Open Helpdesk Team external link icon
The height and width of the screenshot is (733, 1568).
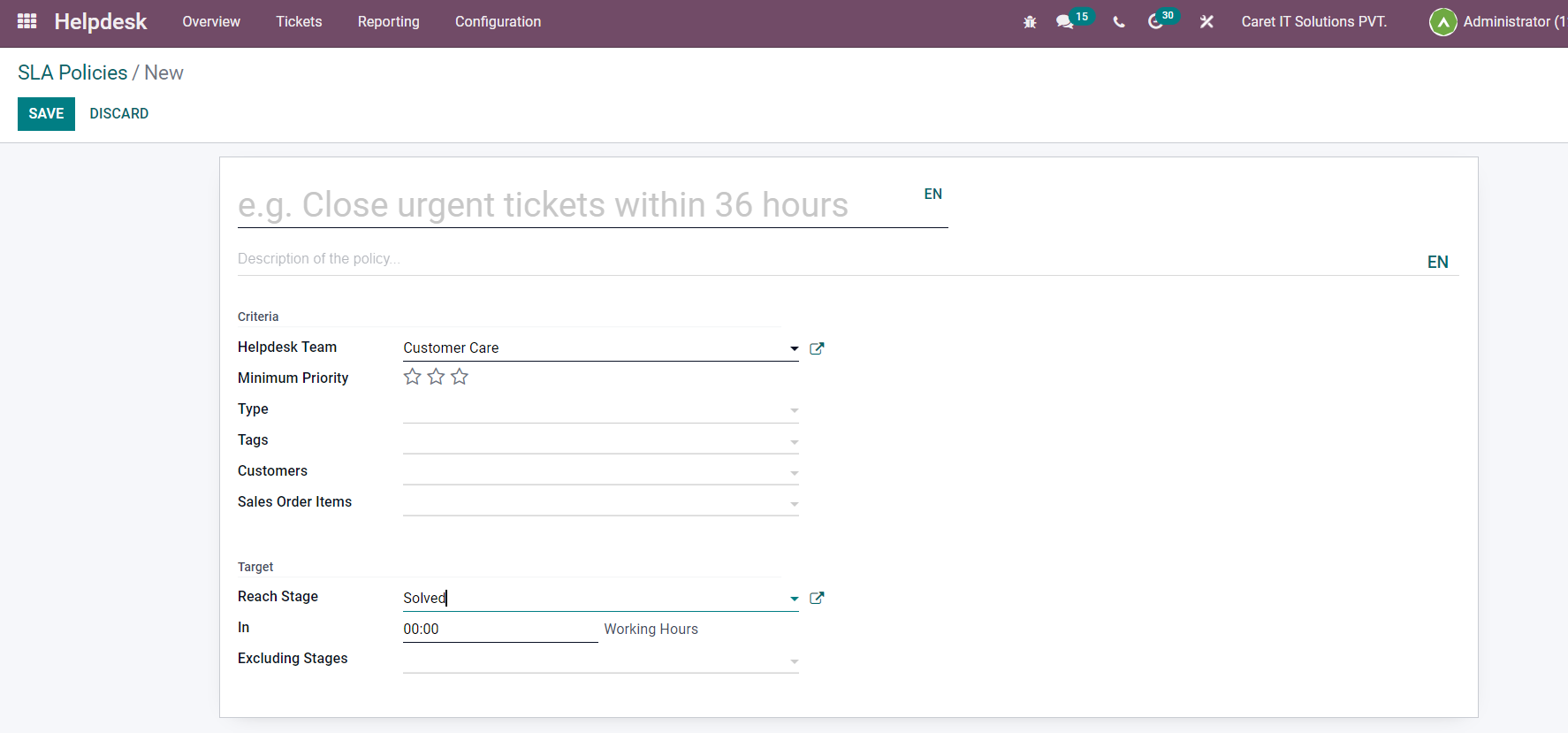pyautogui.click(x=817, y=348)
